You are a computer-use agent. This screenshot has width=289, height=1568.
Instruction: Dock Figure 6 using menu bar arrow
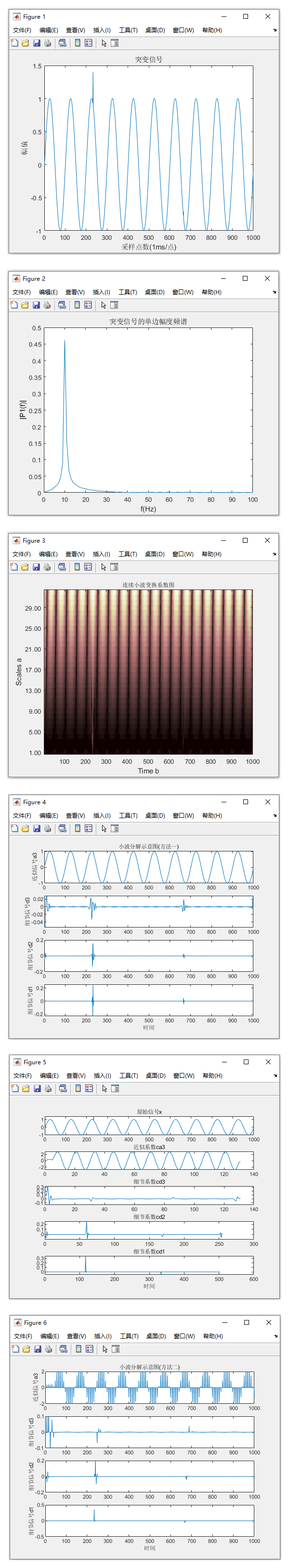pyautogui.click(x=276, y=1336)
